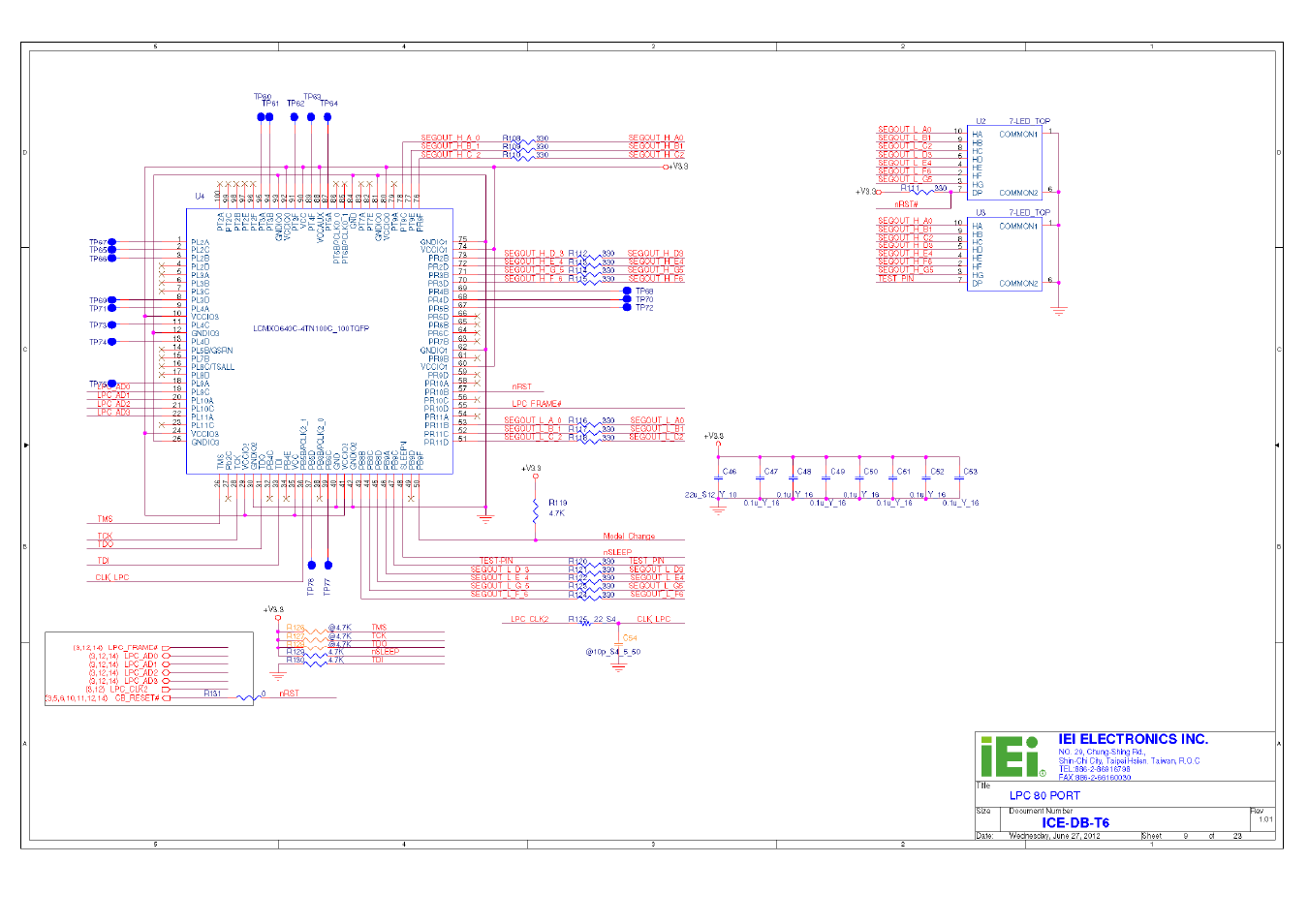Select the IEI ELECTRONICS INC. company name
The image size is (1308, 924).
1134,739
